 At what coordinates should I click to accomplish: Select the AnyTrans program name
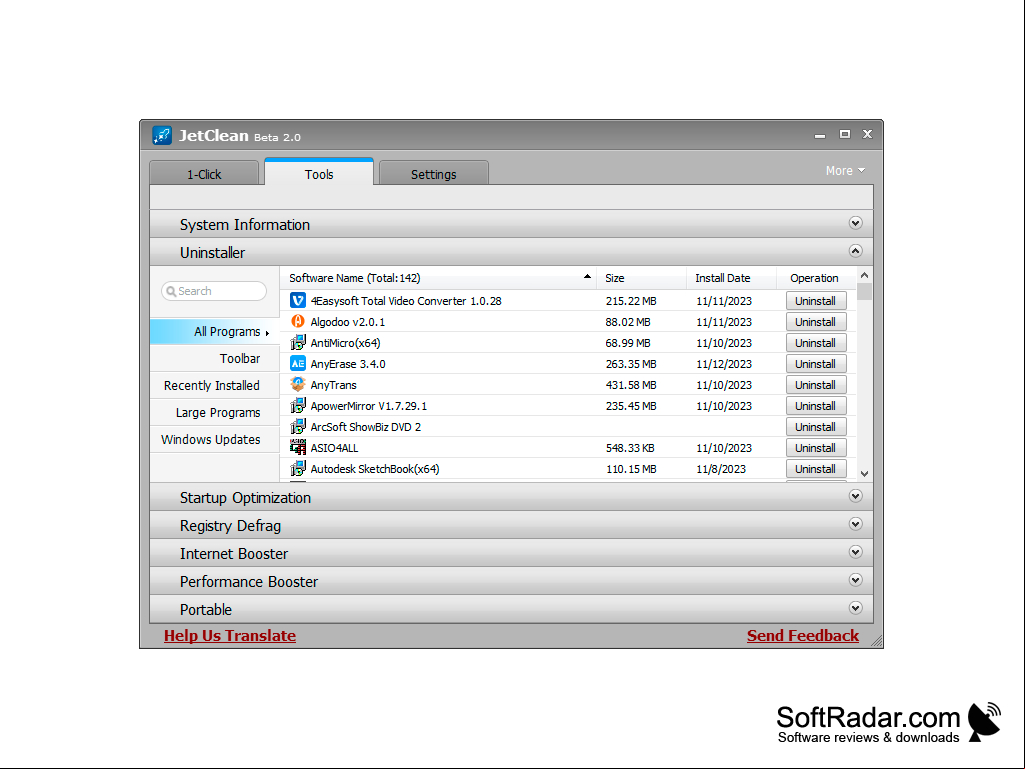(333, 385)
